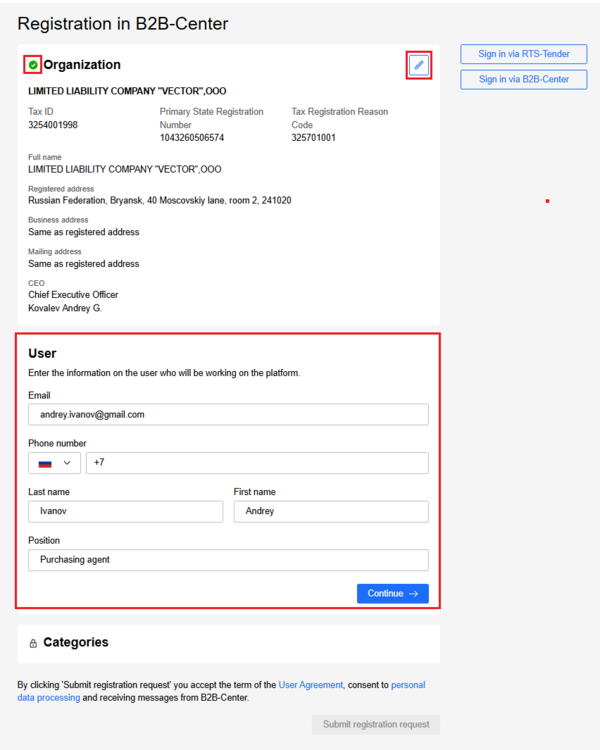Click 'Same as registered address' under Mailing address

(x=84, y=264)
